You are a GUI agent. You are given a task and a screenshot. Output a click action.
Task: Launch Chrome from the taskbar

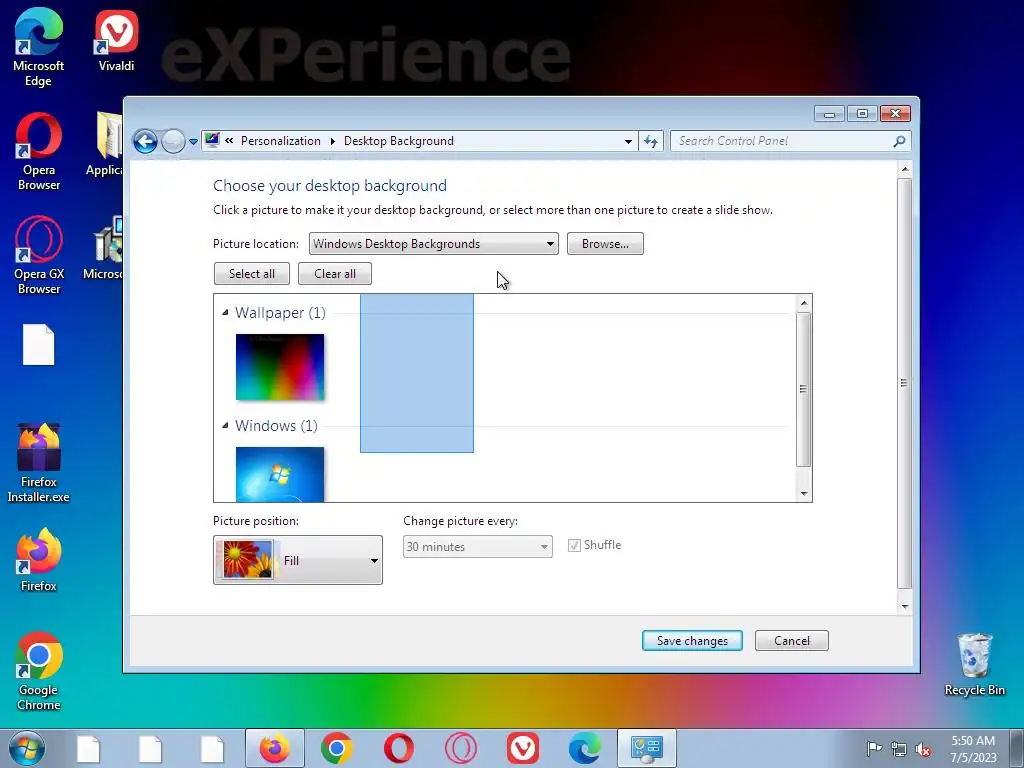pos(337,748)
